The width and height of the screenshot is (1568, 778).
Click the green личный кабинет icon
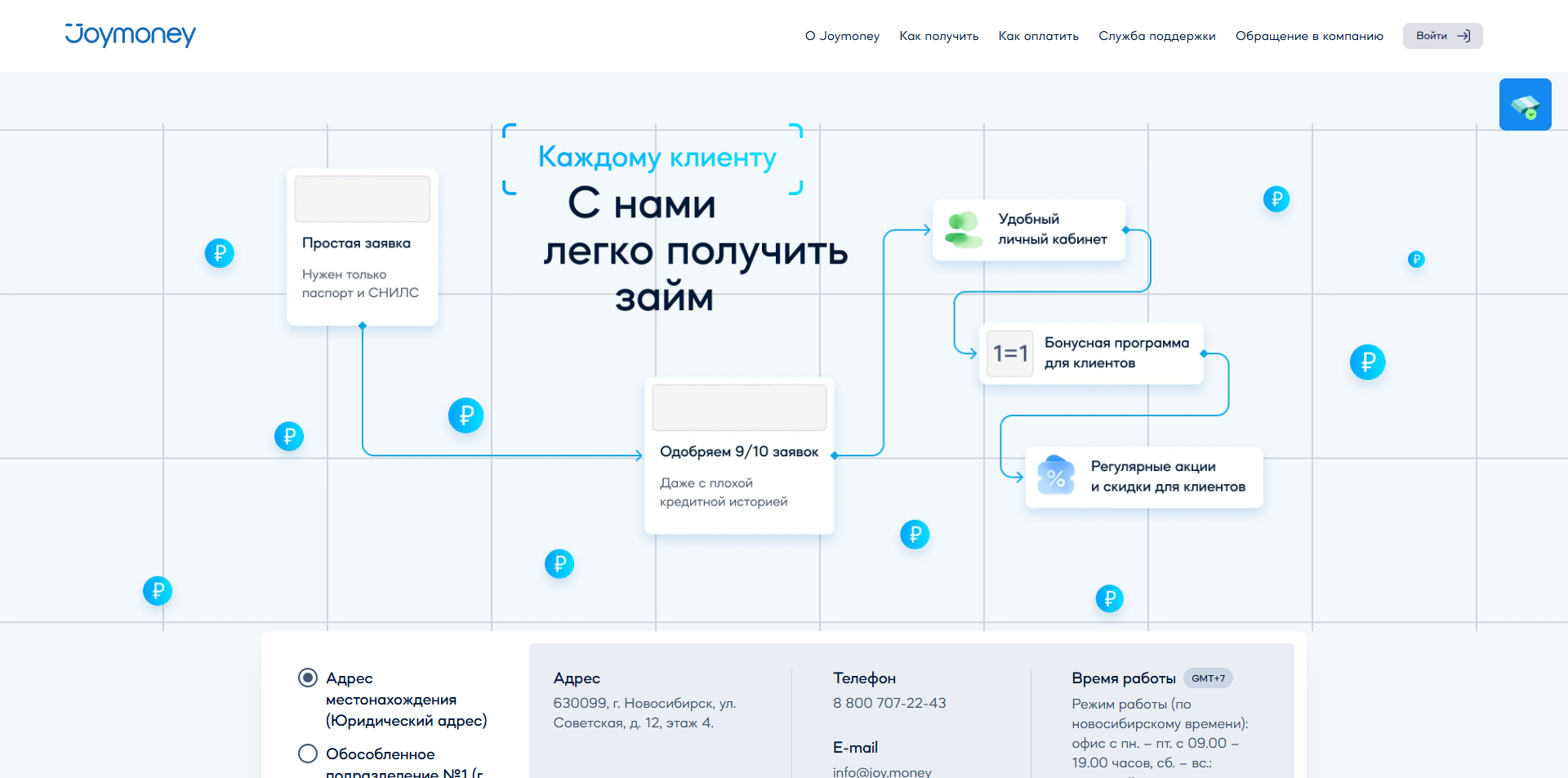click(964, 229)
